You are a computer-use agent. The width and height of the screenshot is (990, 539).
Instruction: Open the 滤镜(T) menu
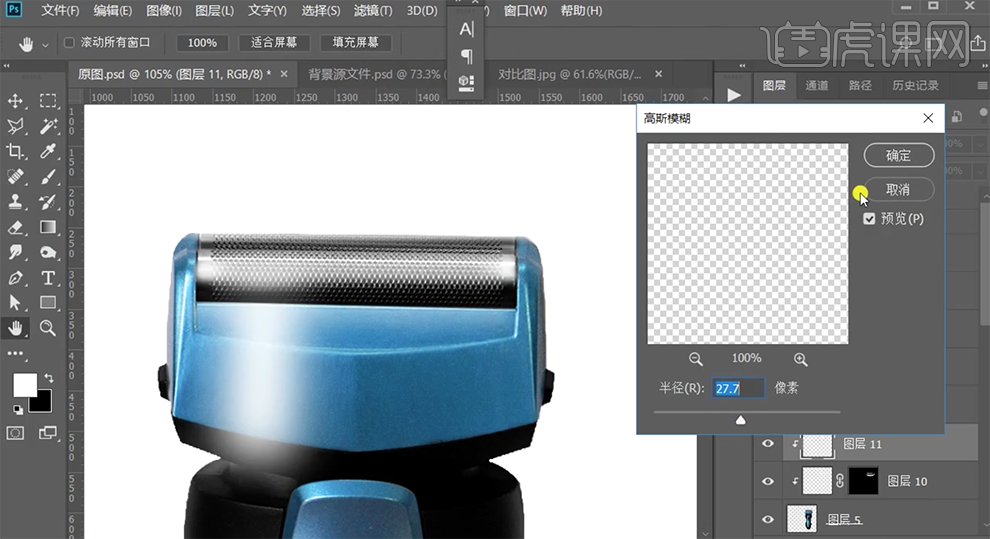pyautogui.click(x=373, y=11)
